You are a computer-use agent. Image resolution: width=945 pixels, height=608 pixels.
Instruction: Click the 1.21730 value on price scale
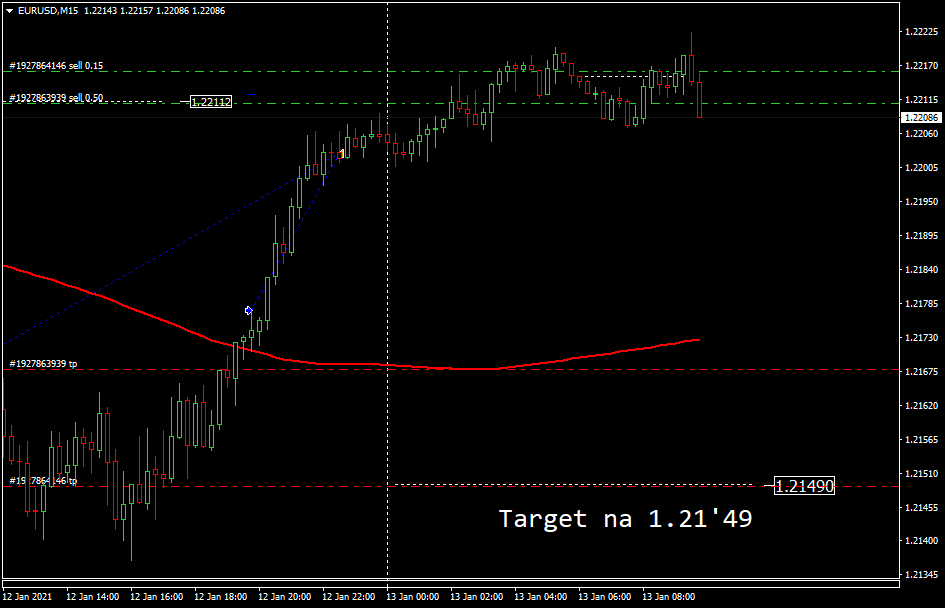coord(922,338)
